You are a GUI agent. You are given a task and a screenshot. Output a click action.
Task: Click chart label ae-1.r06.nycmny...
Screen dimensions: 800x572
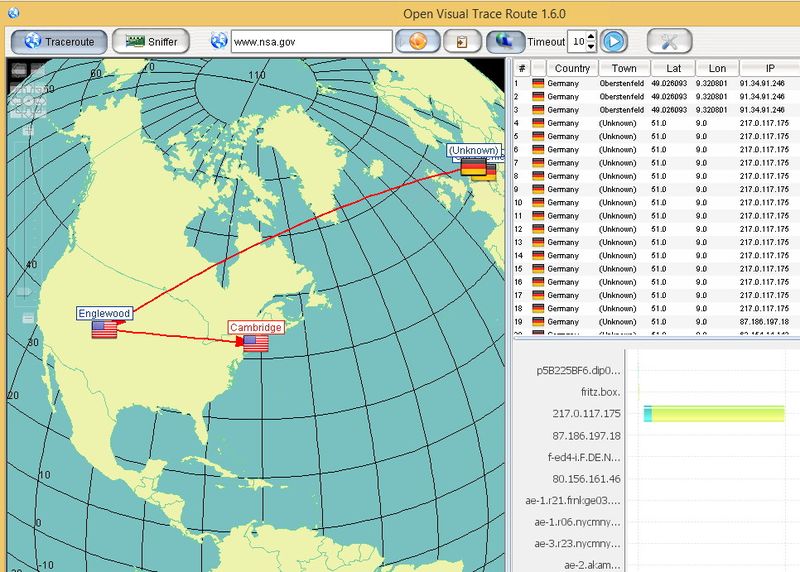(x=578, y=522)
